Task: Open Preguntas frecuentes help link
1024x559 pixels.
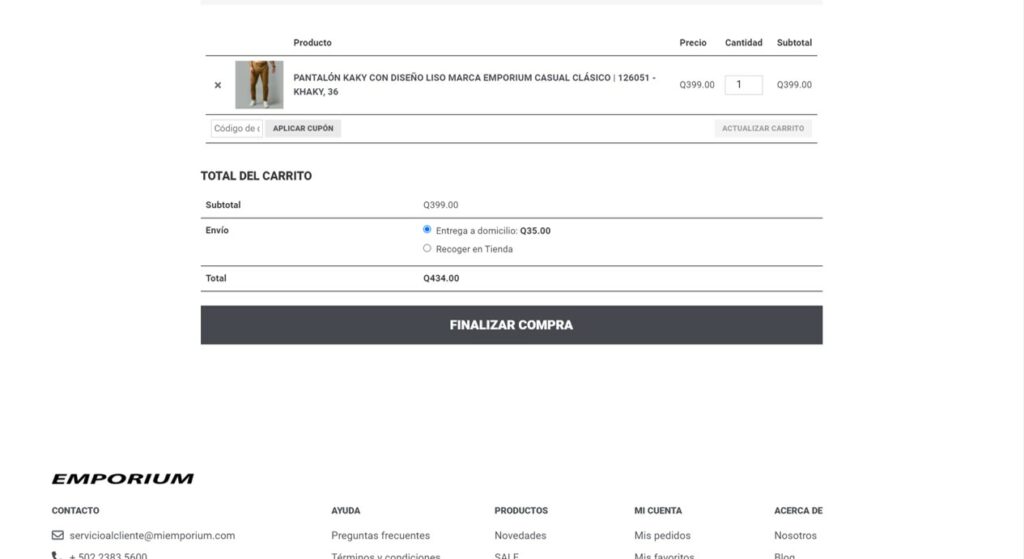Action: 380,535
